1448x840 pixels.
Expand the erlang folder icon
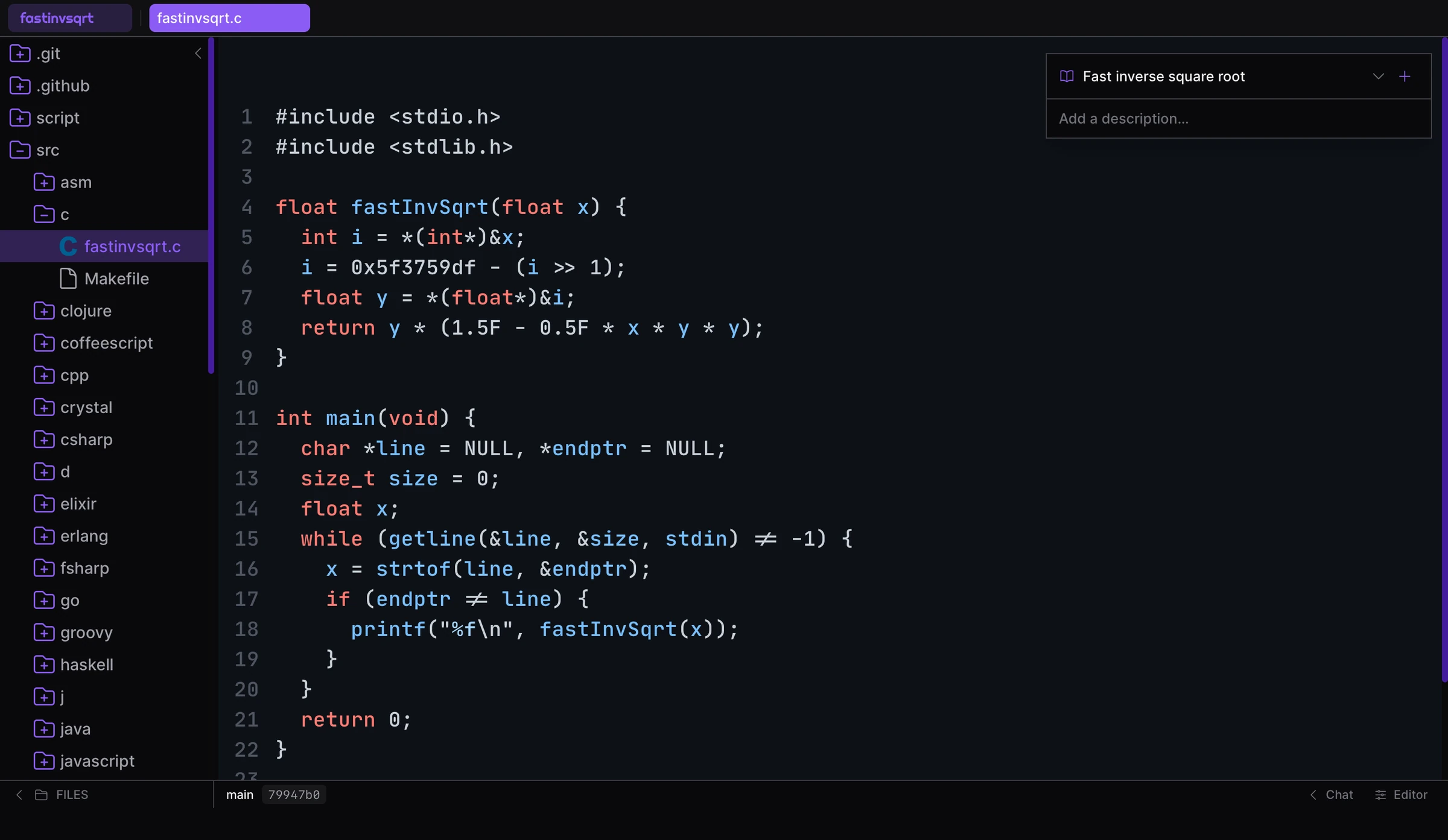point(44,535)
